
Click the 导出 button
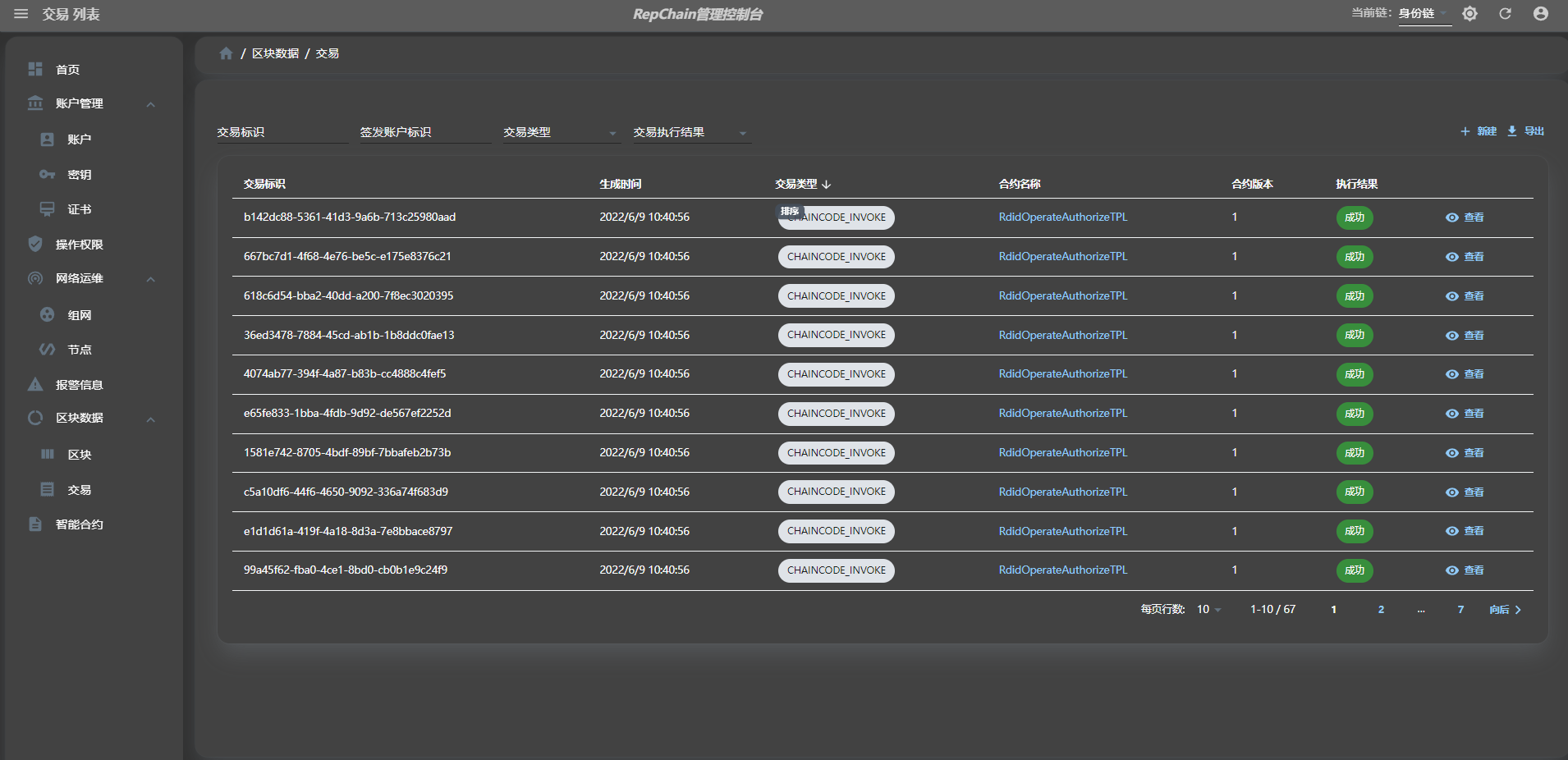click(1525, 131)
